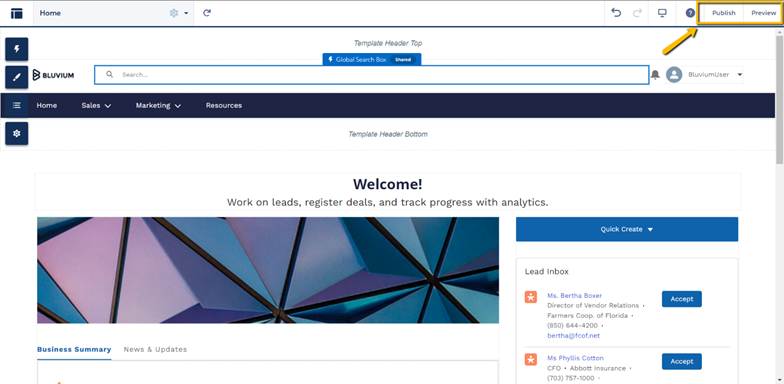Expand the BluviumUser profile menu

740,74
